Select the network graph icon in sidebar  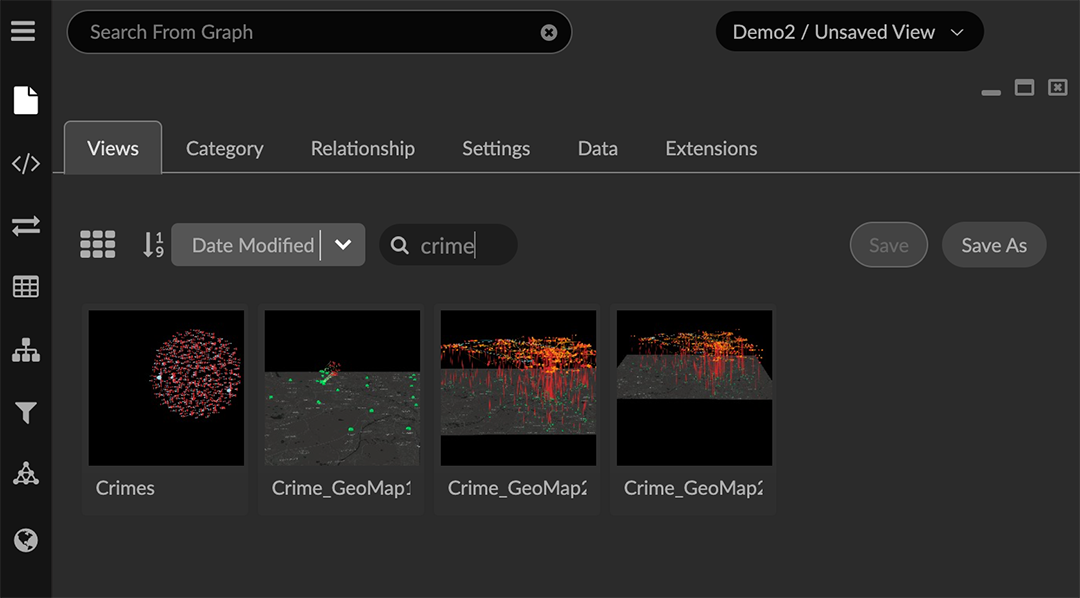click(25, 475)
